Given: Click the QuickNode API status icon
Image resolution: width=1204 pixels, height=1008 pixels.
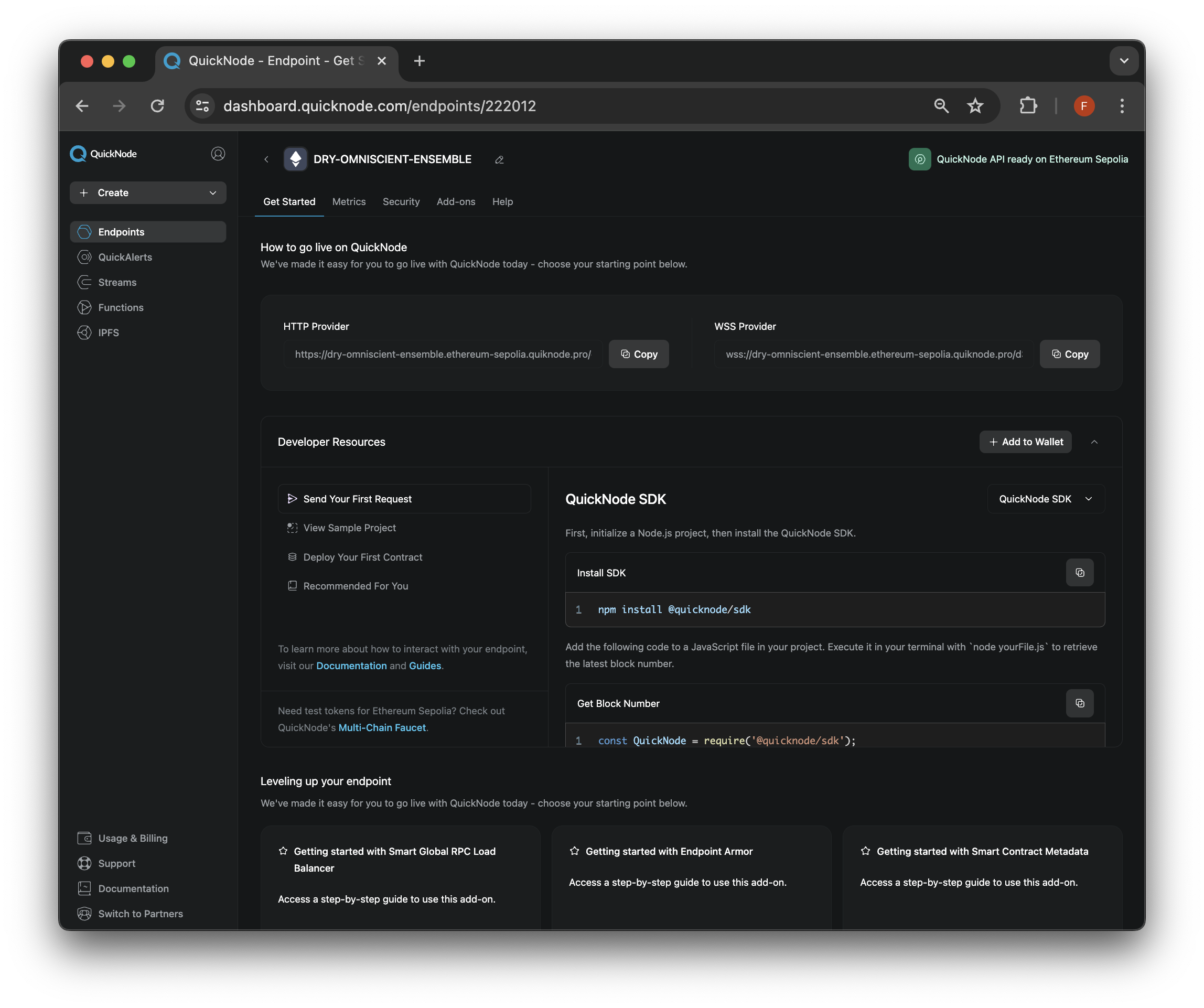Looking at the screenshot, I should [x=919, y=159].
